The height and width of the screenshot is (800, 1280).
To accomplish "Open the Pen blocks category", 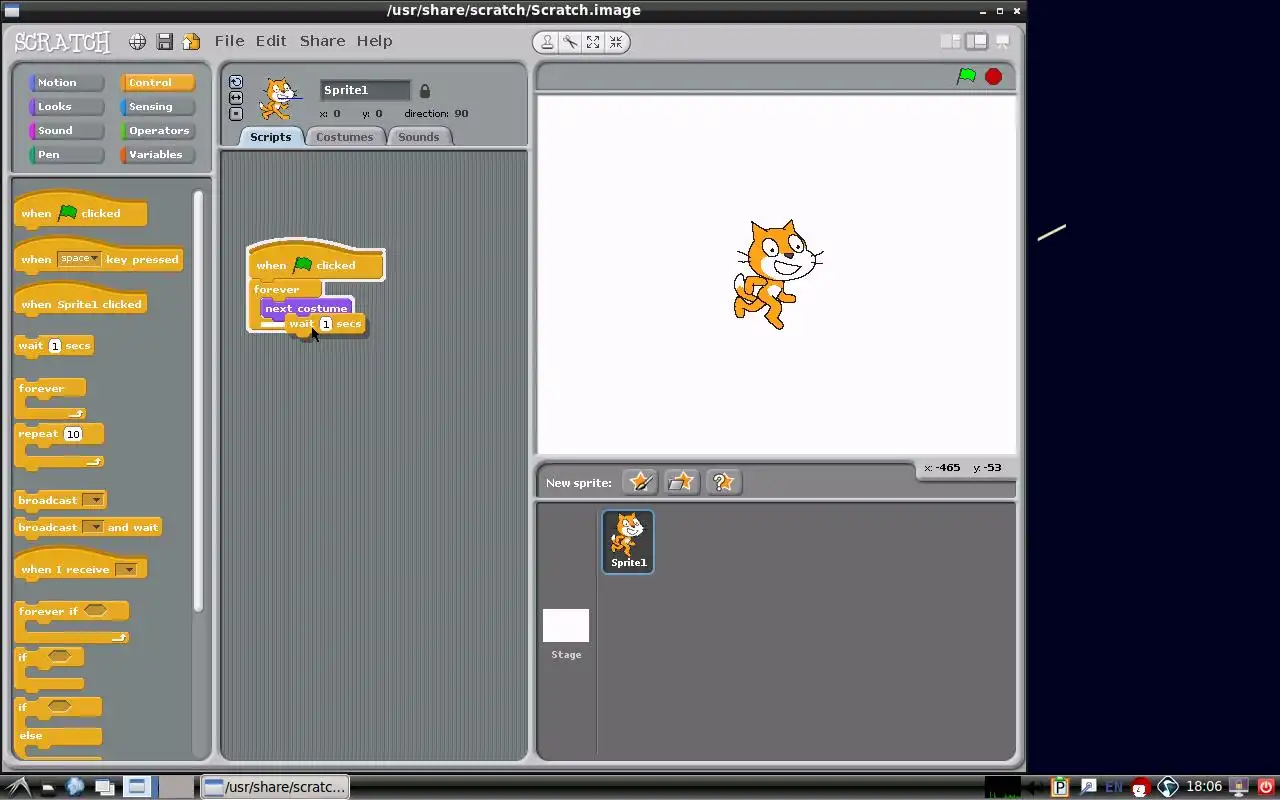I will tap(66, 155).
